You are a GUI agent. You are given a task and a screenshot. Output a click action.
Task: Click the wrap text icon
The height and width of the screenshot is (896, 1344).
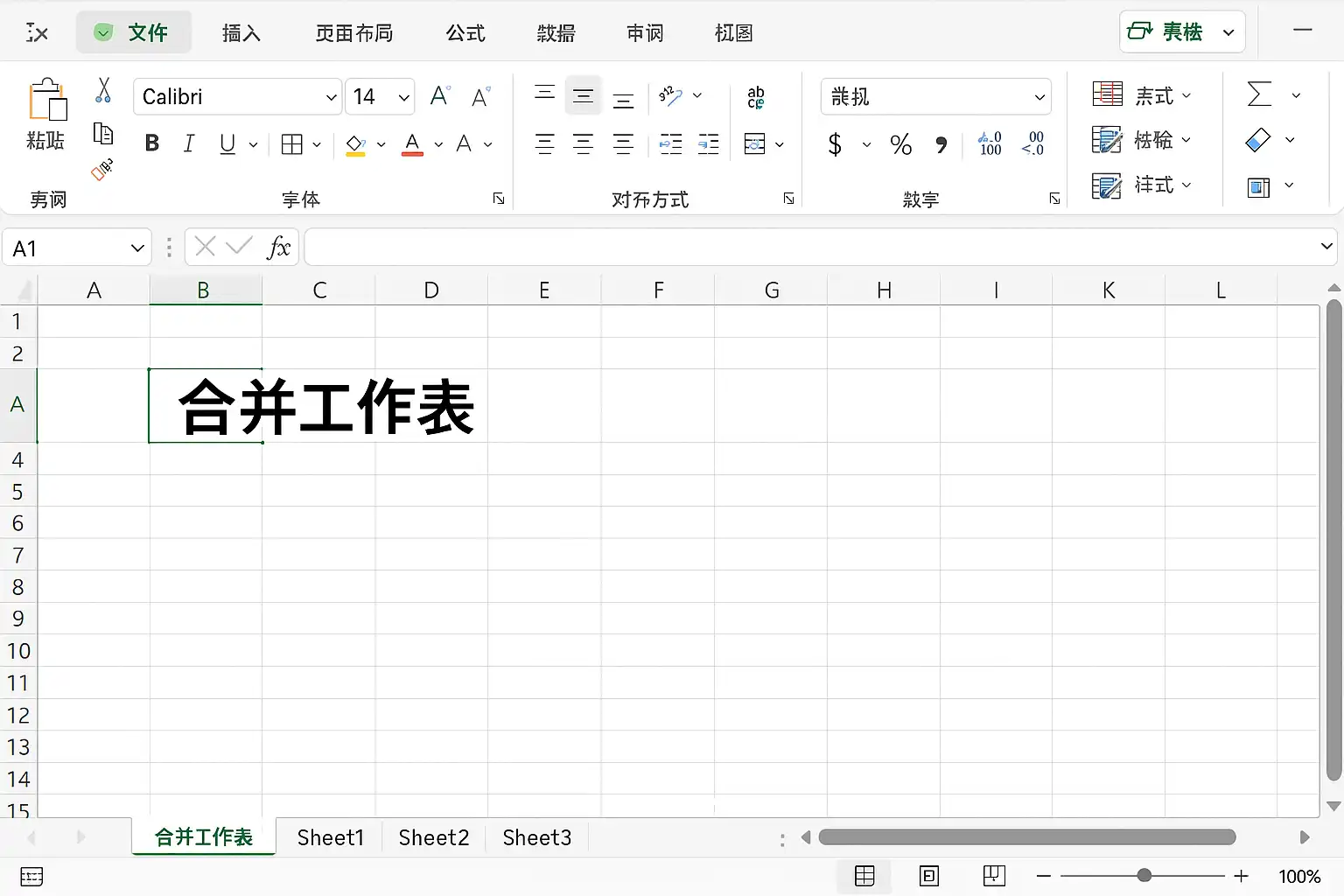[756, 97]
